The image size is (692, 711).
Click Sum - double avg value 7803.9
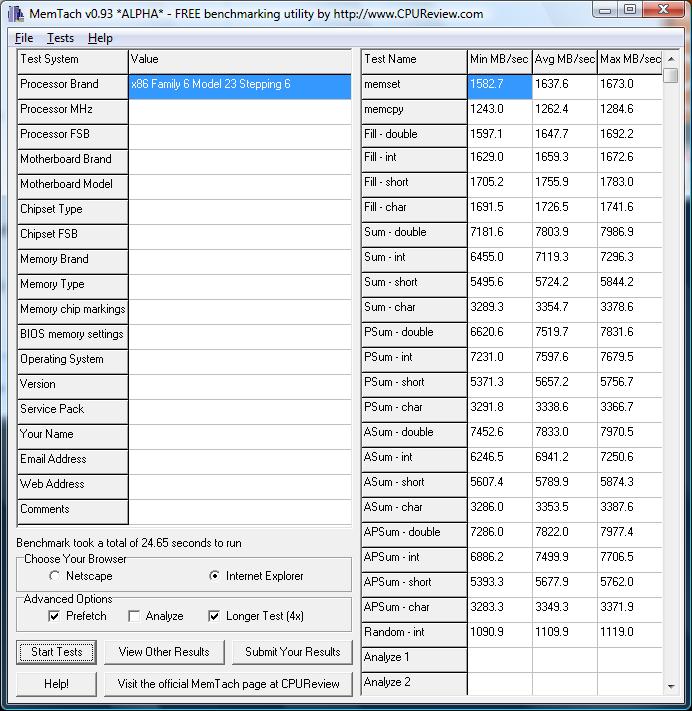[x=565, y=234]
